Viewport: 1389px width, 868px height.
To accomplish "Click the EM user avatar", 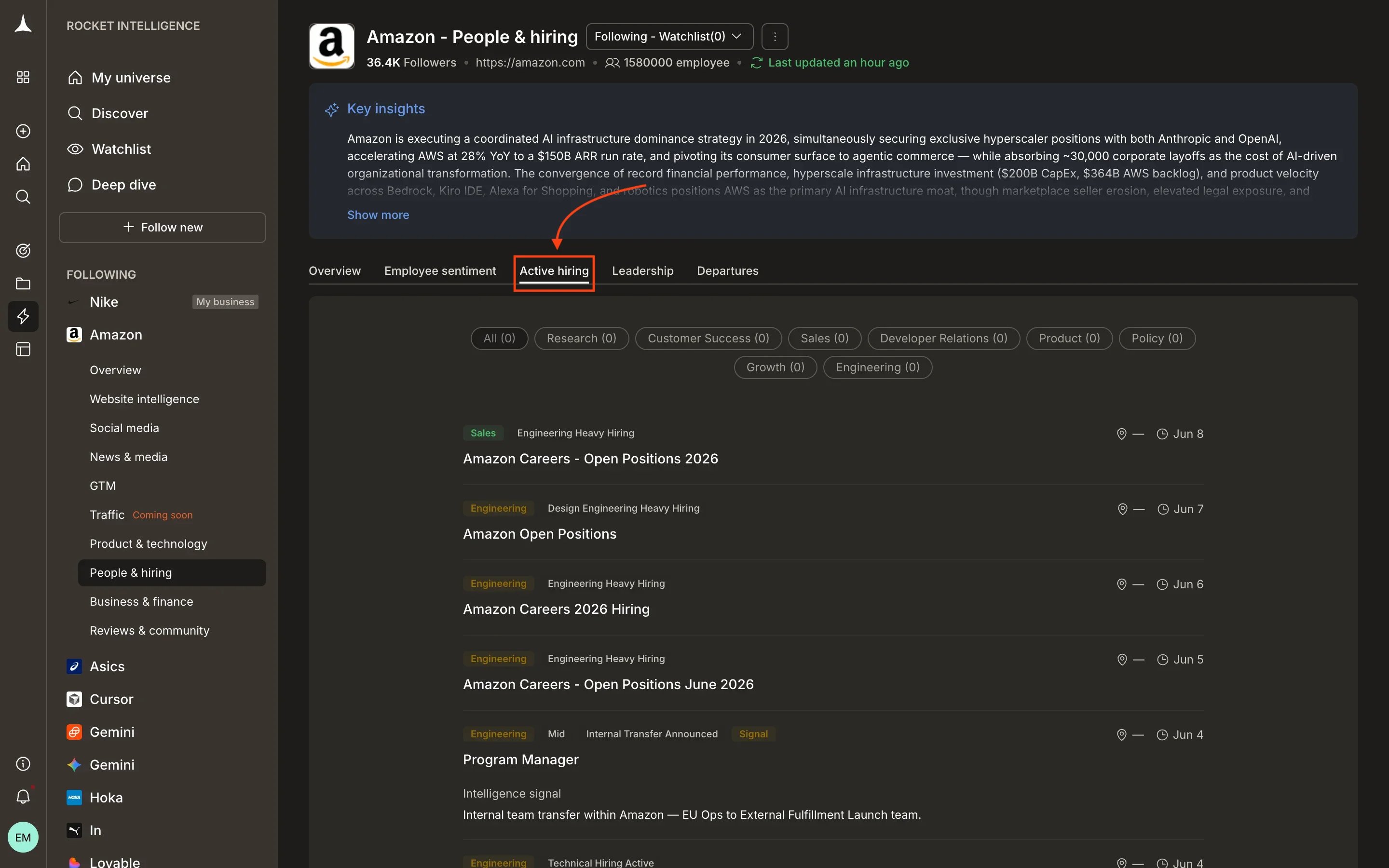I will point(23,837).
